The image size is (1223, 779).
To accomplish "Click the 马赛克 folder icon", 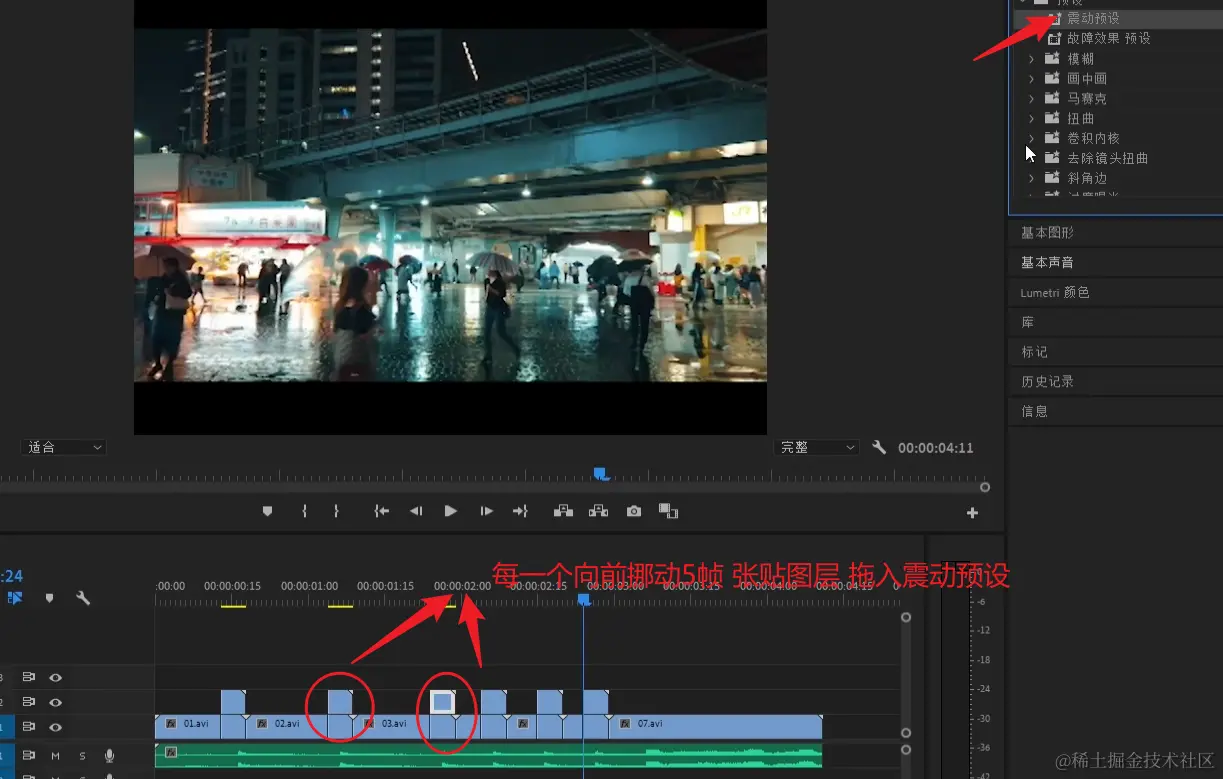I will 1052,98.
